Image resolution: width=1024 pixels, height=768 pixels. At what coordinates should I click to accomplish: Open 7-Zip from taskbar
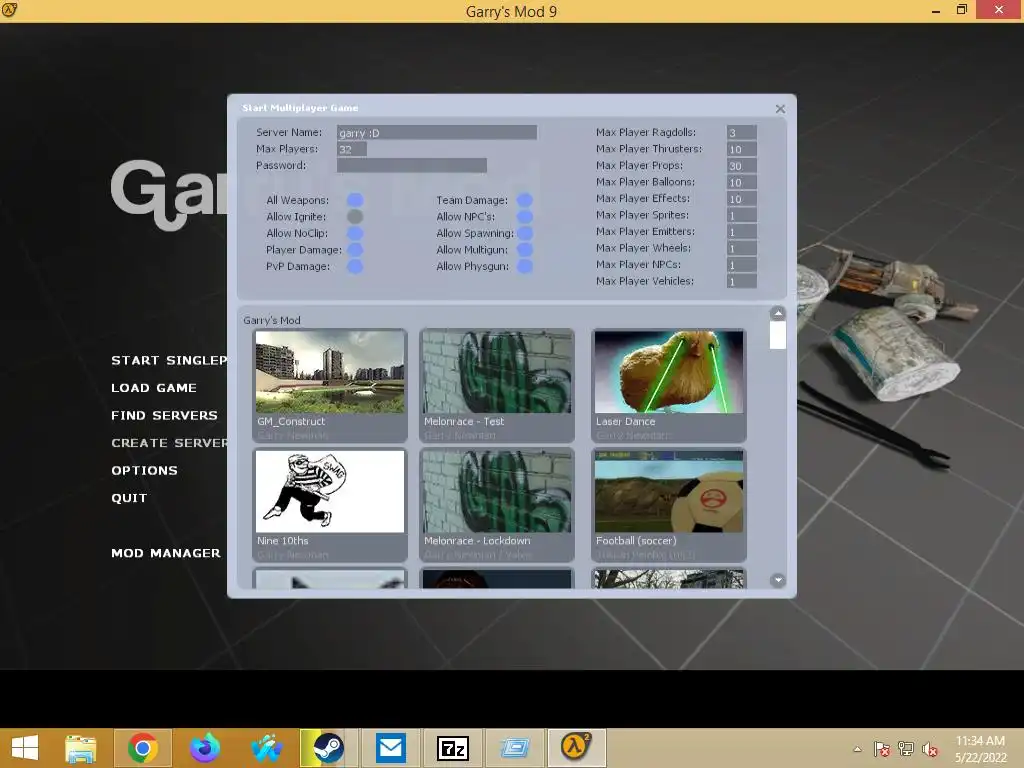pyautogui.click(x=453, y=748)
